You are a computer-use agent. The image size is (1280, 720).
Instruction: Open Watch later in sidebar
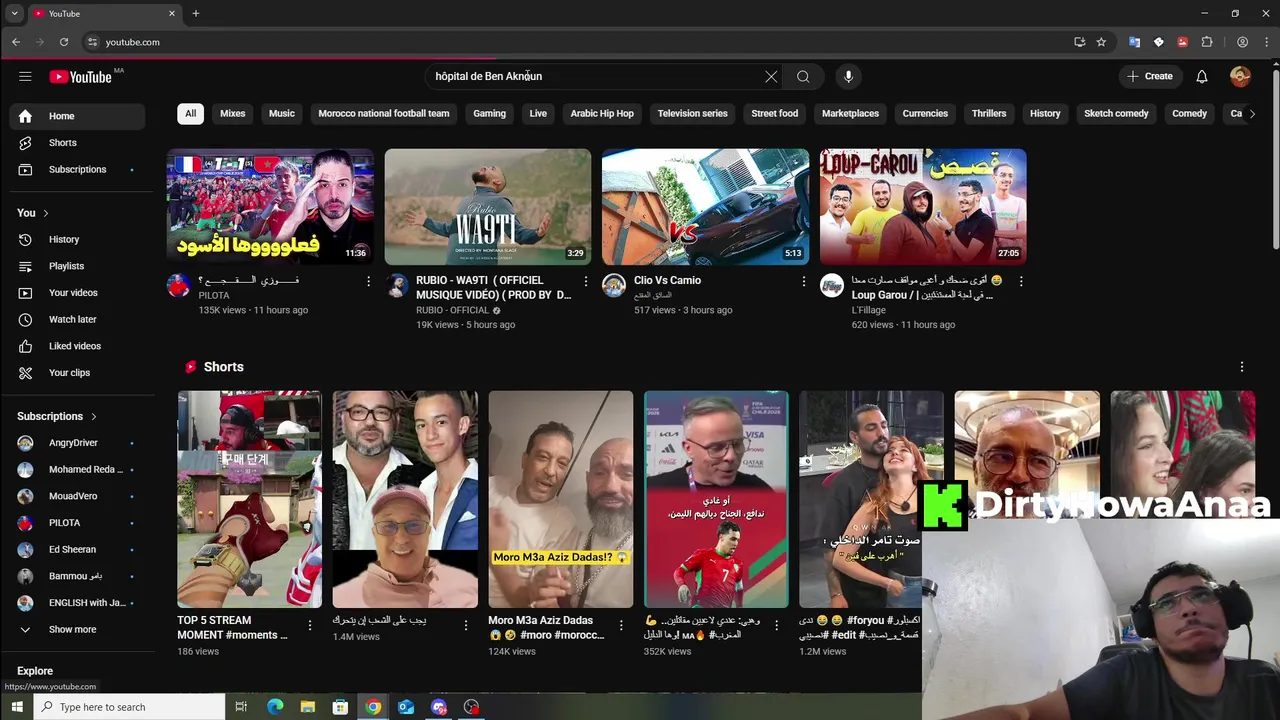click(78, 320)
